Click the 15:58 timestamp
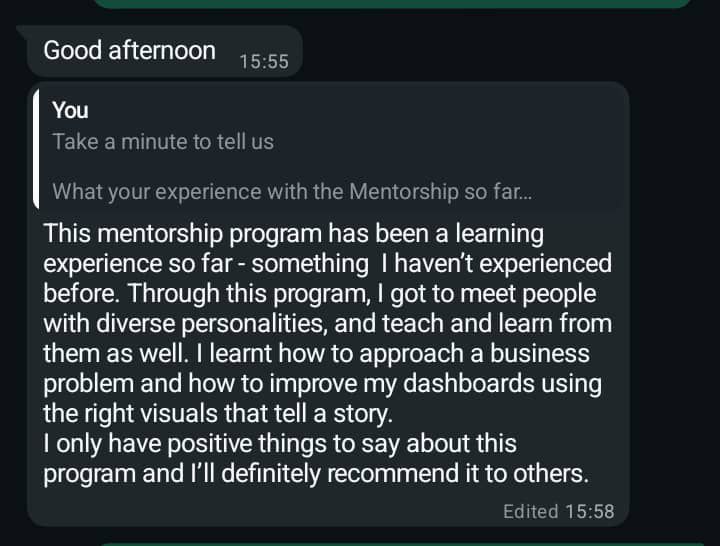Screen dimensions: 720x546 click(589, 511)
